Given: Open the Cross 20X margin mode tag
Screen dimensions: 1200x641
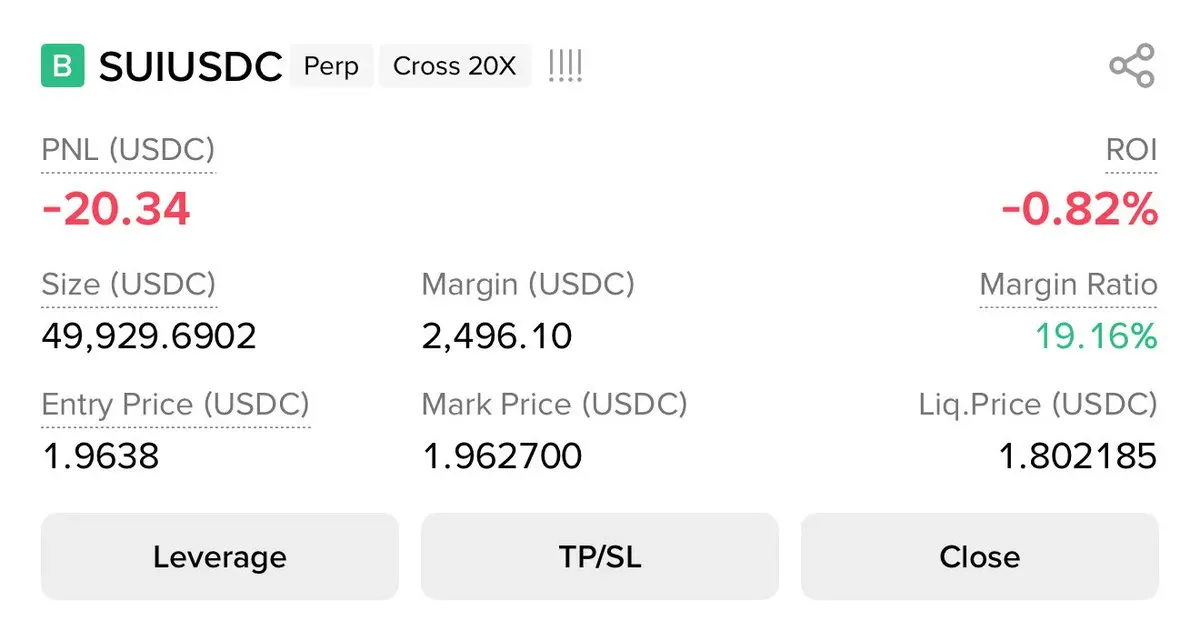Looking at the screenshot, I should pyautogui.click(x=455, y=67).
